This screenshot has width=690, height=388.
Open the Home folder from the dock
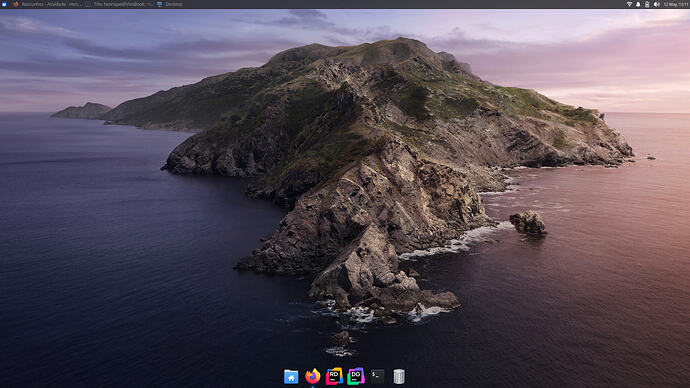[x=291, y=377]
